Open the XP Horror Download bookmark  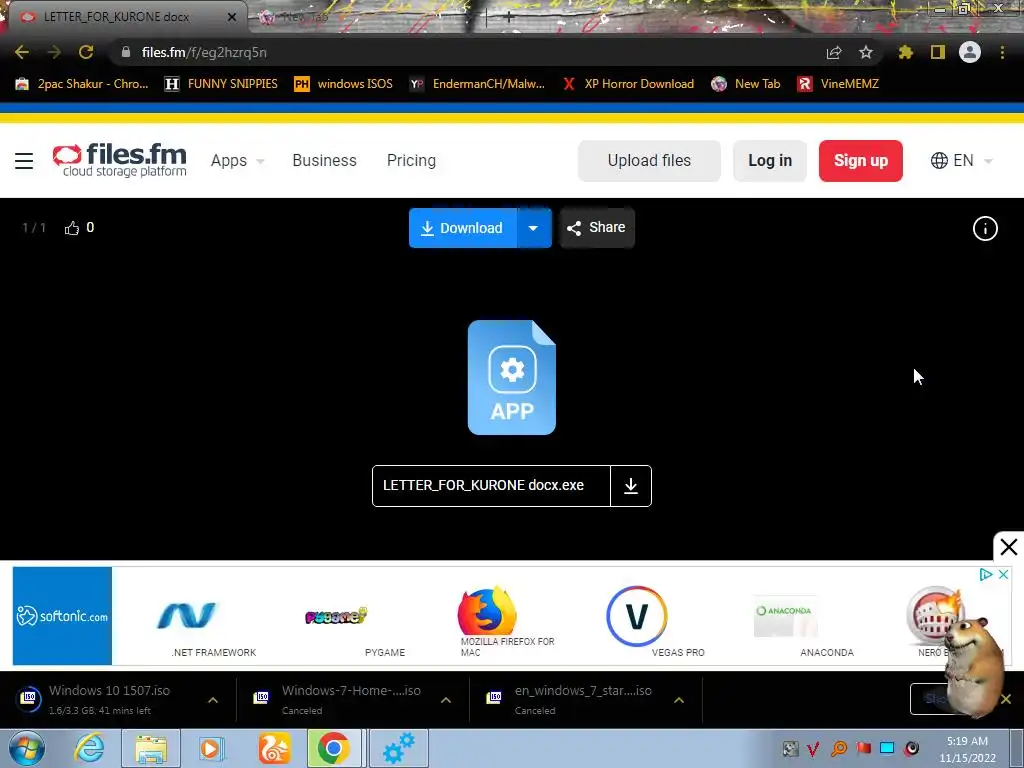click(x=628, y=84)
